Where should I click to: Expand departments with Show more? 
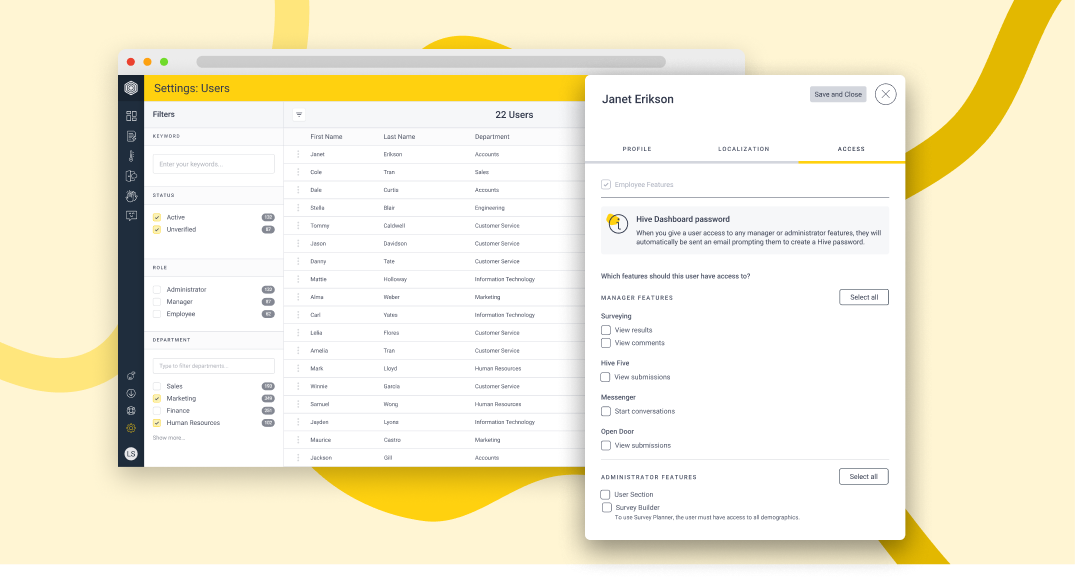169,437
